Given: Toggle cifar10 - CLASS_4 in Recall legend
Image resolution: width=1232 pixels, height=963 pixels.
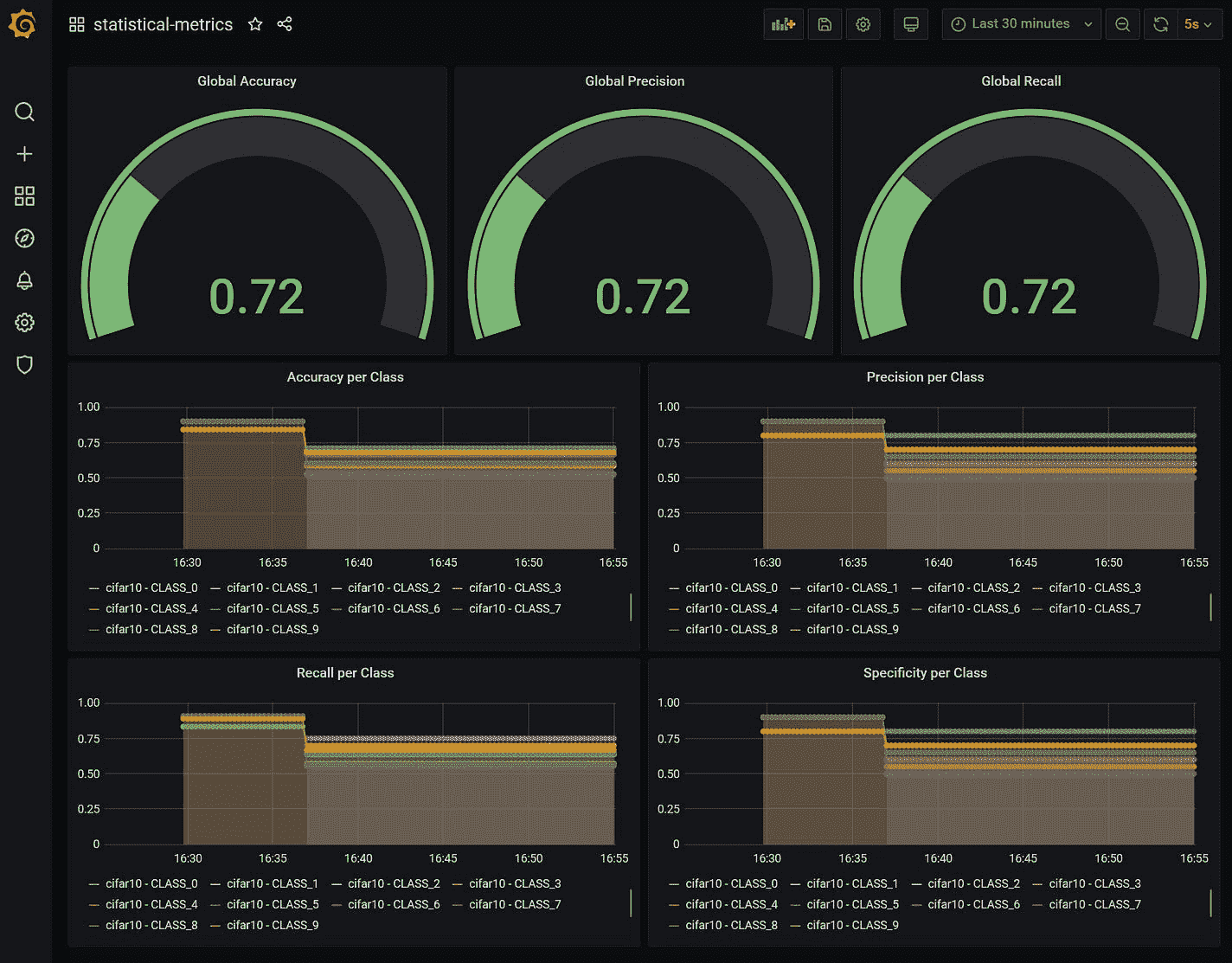Looking at the screenshot, I should [x=151, y=904].
